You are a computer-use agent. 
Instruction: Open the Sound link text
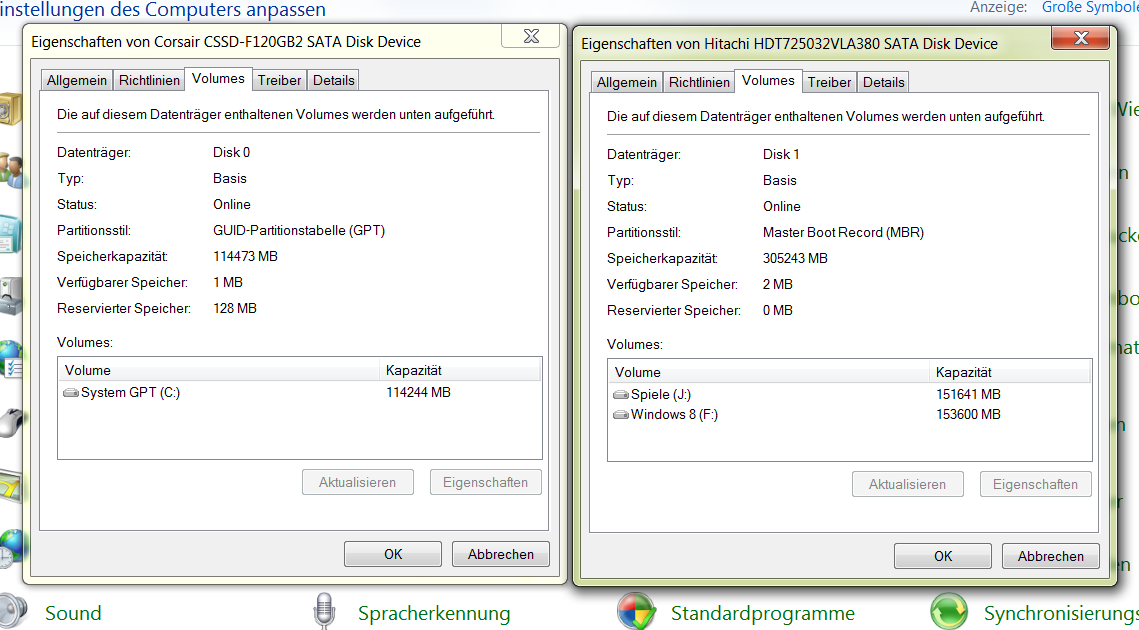pyautogui.click(x=73, y=613)
